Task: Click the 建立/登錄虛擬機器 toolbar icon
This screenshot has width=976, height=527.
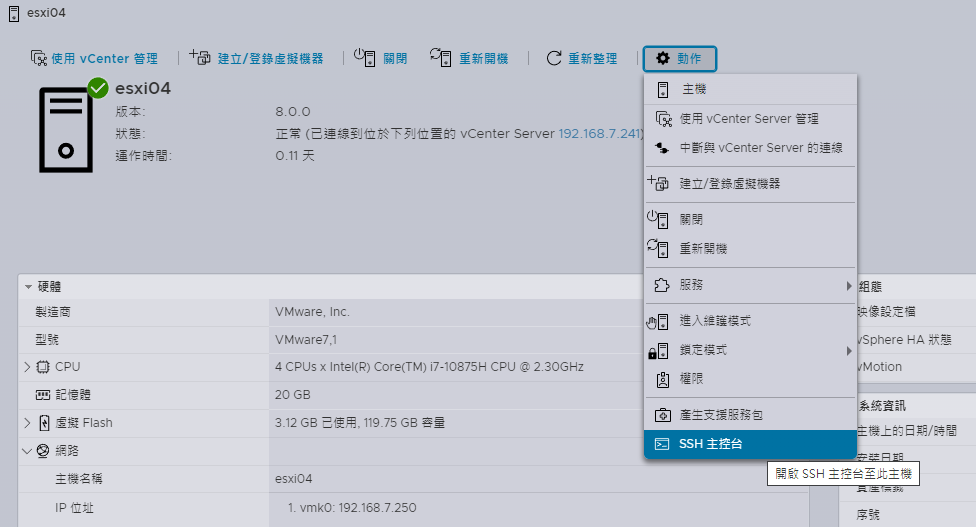Action: point(200,57)
